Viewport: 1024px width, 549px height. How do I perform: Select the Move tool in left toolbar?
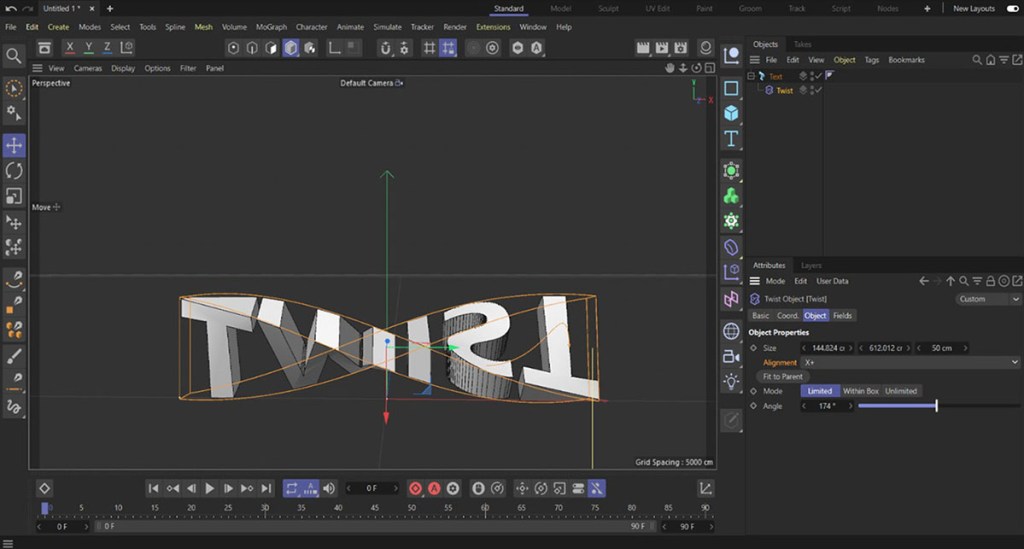14,146
